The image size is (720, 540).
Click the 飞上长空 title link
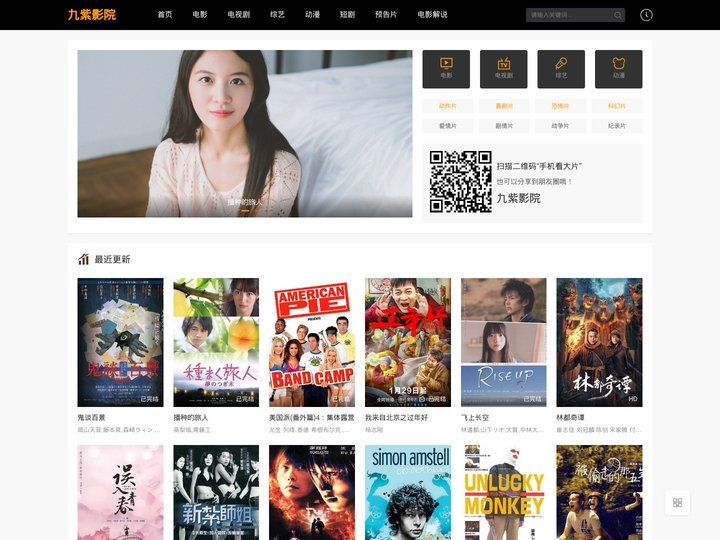coord(475,417)
